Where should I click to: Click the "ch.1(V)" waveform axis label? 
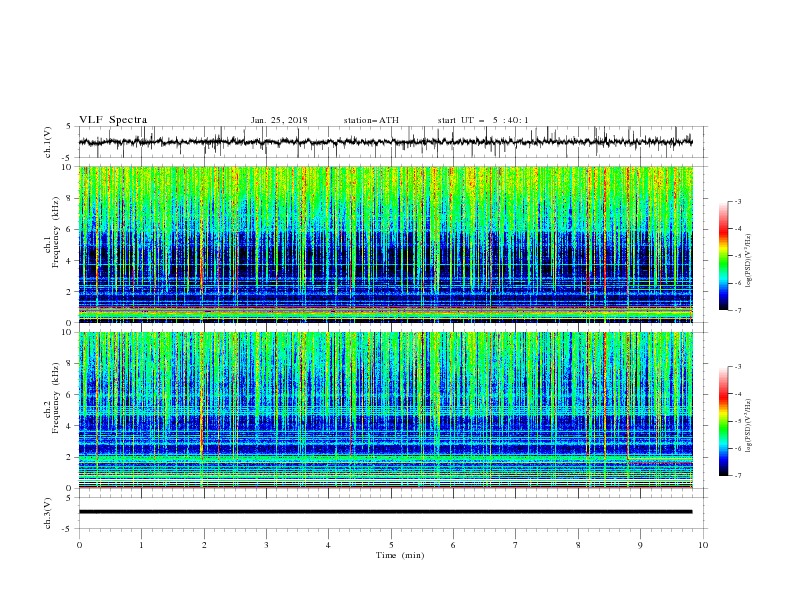[x=48, y=142]
